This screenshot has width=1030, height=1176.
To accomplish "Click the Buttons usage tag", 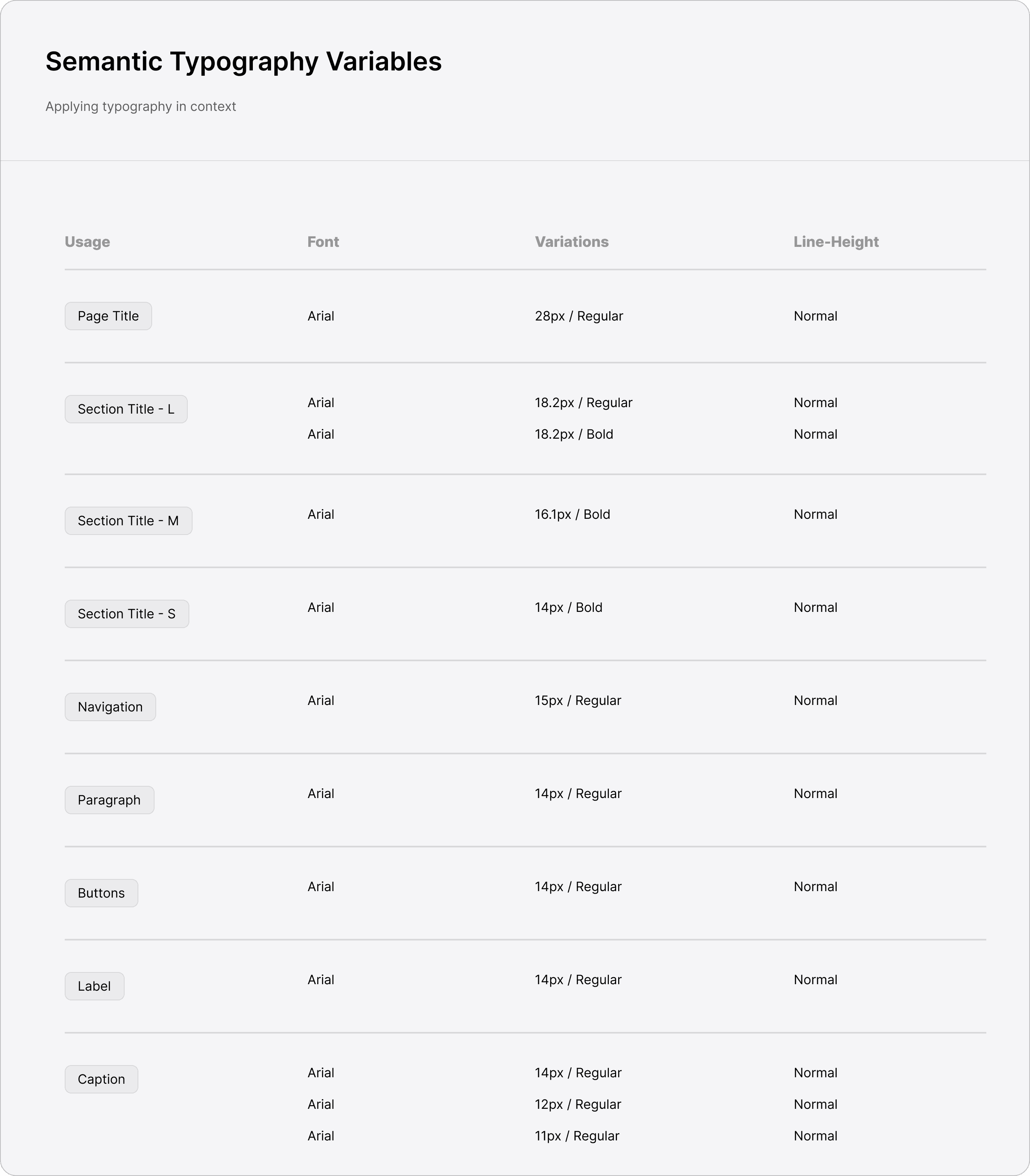I will click(101, 894).
